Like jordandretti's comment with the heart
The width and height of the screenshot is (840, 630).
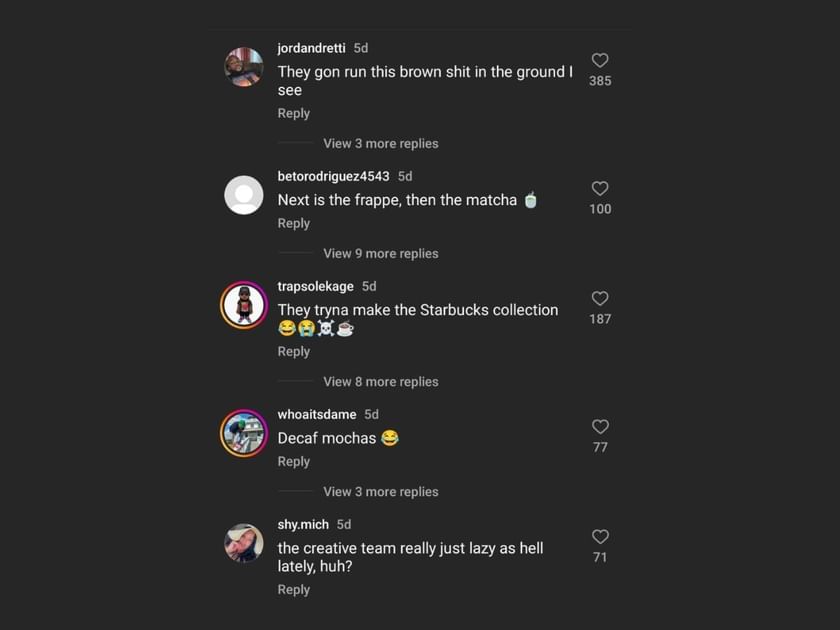[600, 61]
